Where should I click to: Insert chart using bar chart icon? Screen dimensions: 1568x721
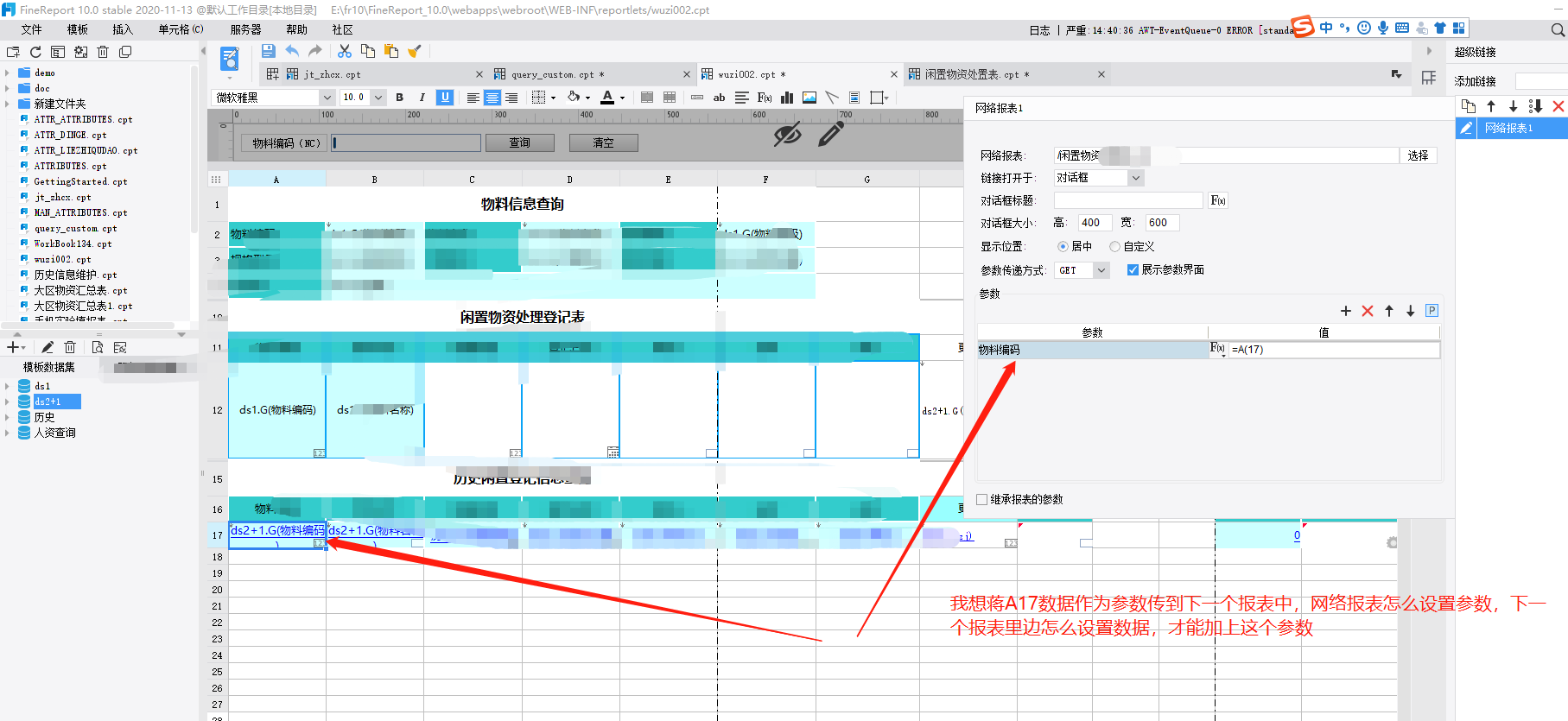point(787,98)
